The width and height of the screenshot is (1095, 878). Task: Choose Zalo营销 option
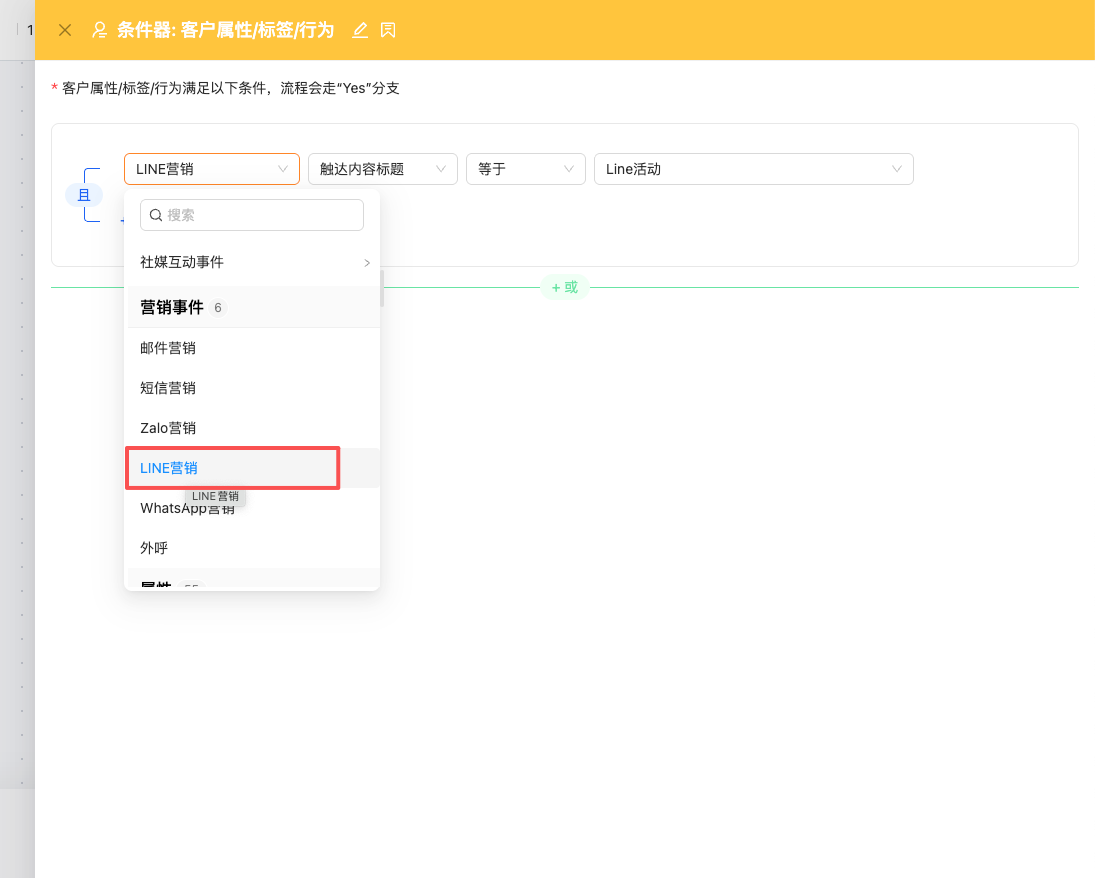point(168,428)
